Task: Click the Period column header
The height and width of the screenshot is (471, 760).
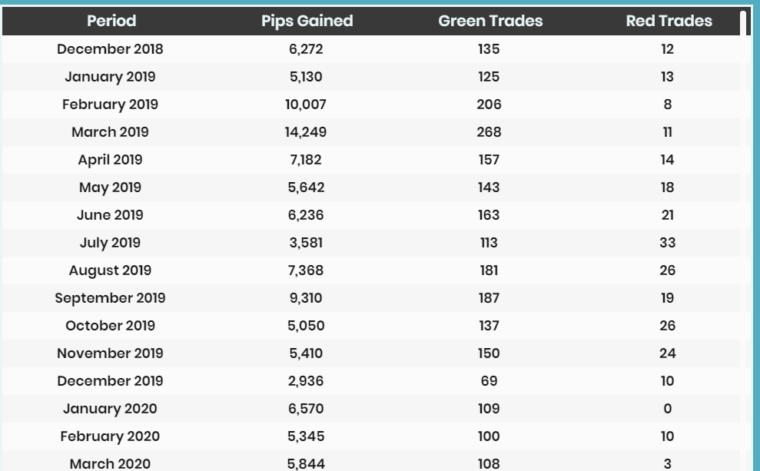Action: [x=111, y=21]
